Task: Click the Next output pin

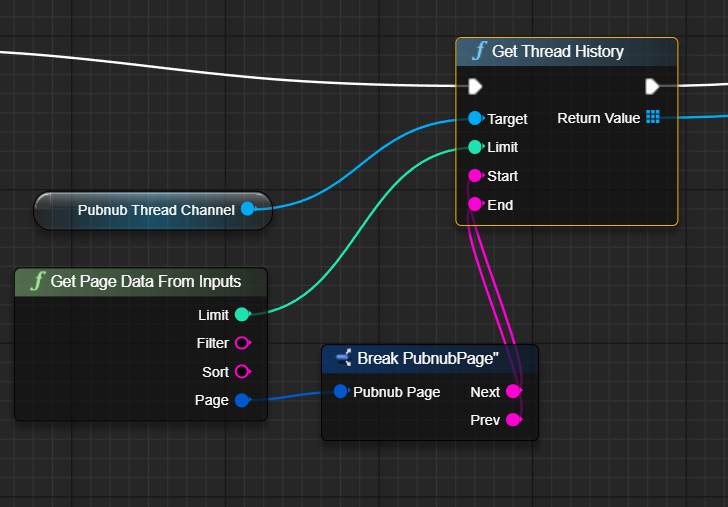Action: pyautogui.click(x=513, y=391)
